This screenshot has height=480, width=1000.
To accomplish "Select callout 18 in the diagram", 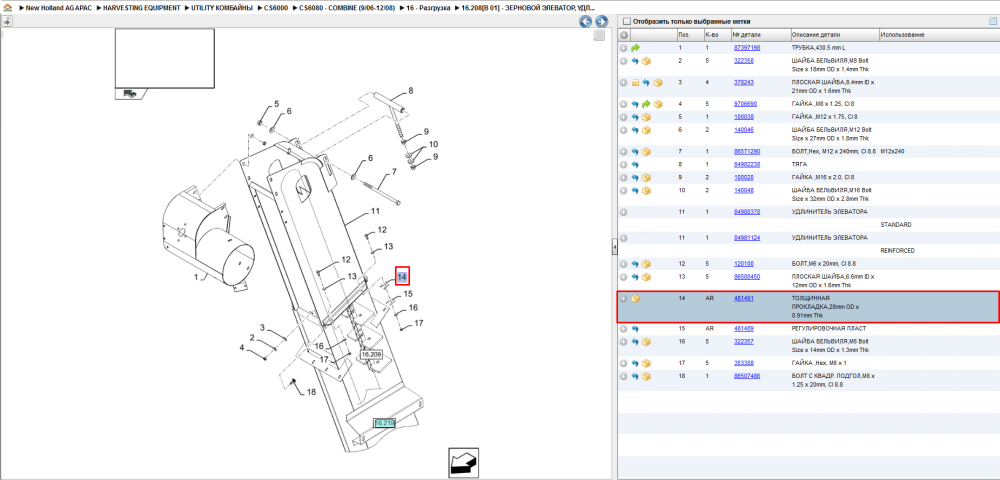I will point(311,392).
